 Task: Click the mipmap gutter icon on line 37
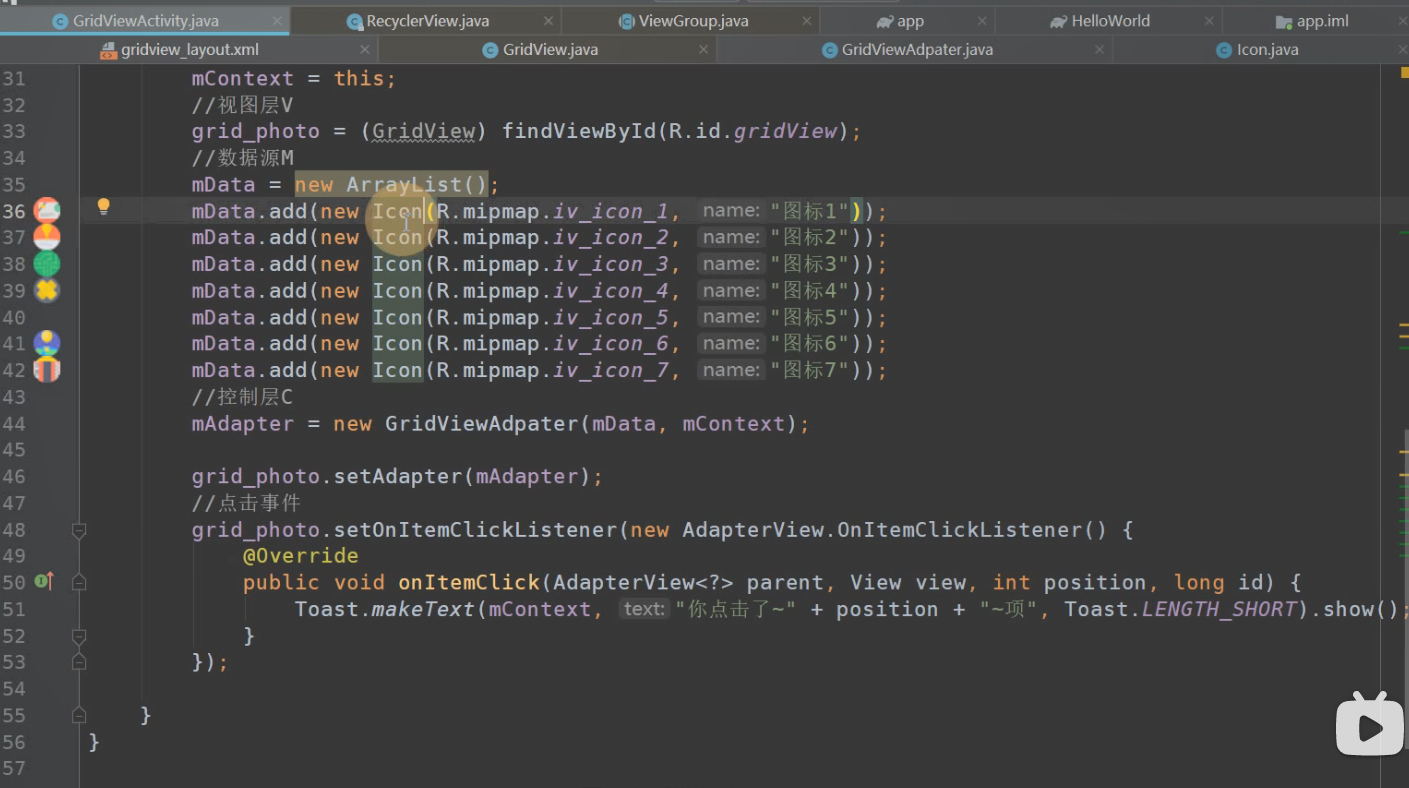click(x=47, y=237)
